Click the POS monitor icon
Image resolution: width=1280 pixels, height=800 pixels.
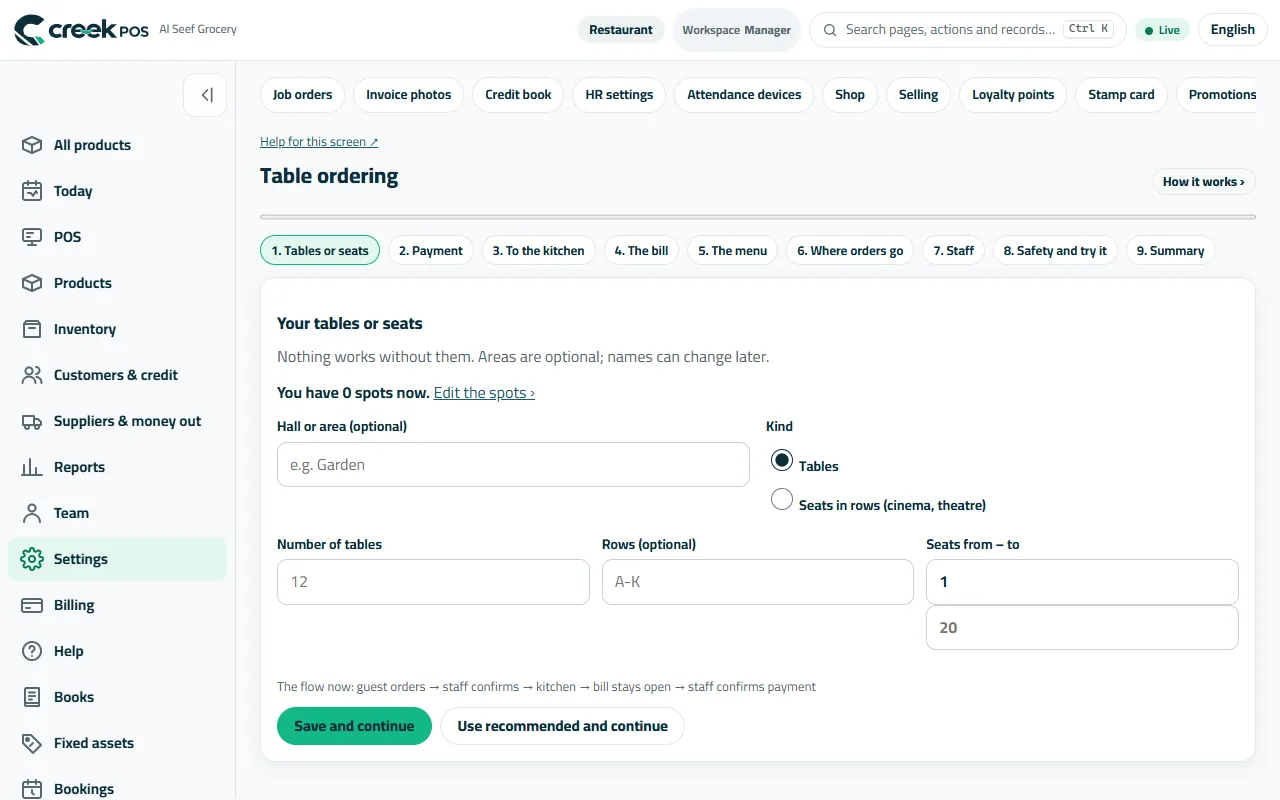(32, 237)
